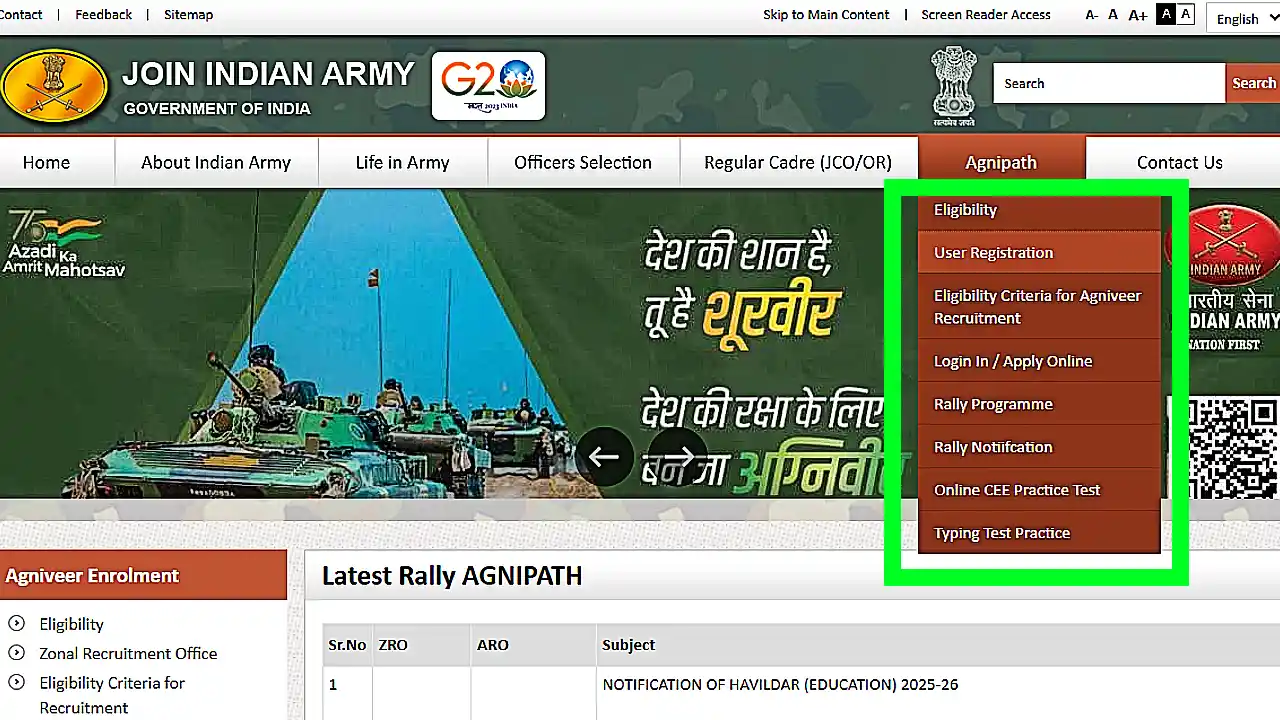This screenshot has height=720, width=1280.
Task: Click Skip to Main Content link
Action: 826,14
